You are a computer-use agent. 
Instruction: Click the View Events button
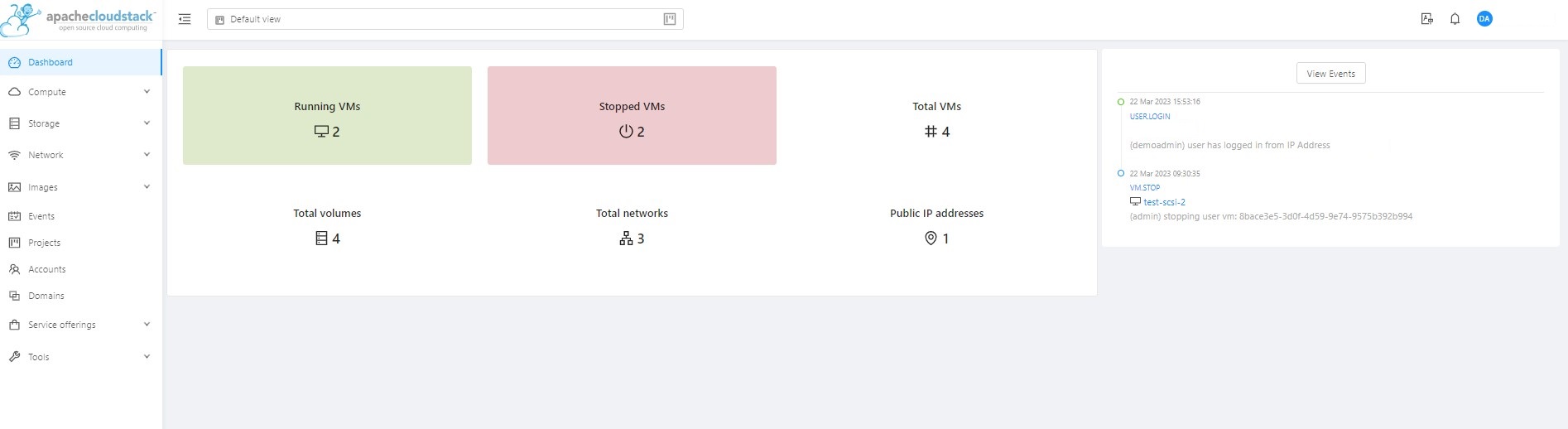1330,74
